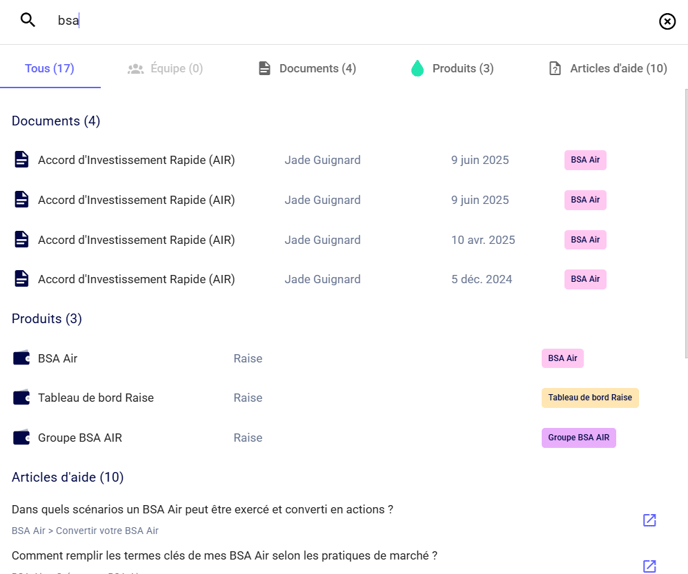
Task: Switch to the Tous (17) tab
Action: coord(50,69)
